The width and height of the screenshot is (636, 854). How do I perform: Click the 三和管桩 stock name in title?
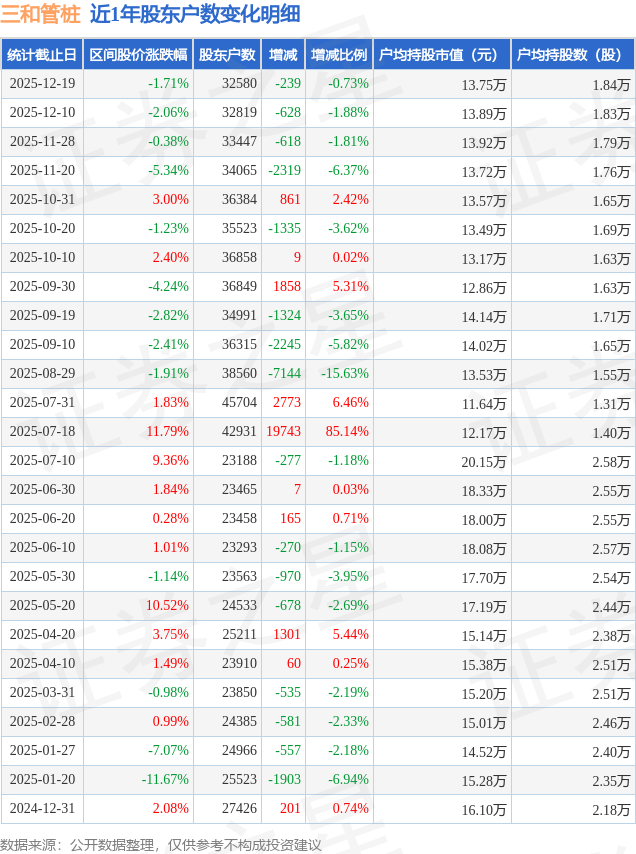pos(41,14)
